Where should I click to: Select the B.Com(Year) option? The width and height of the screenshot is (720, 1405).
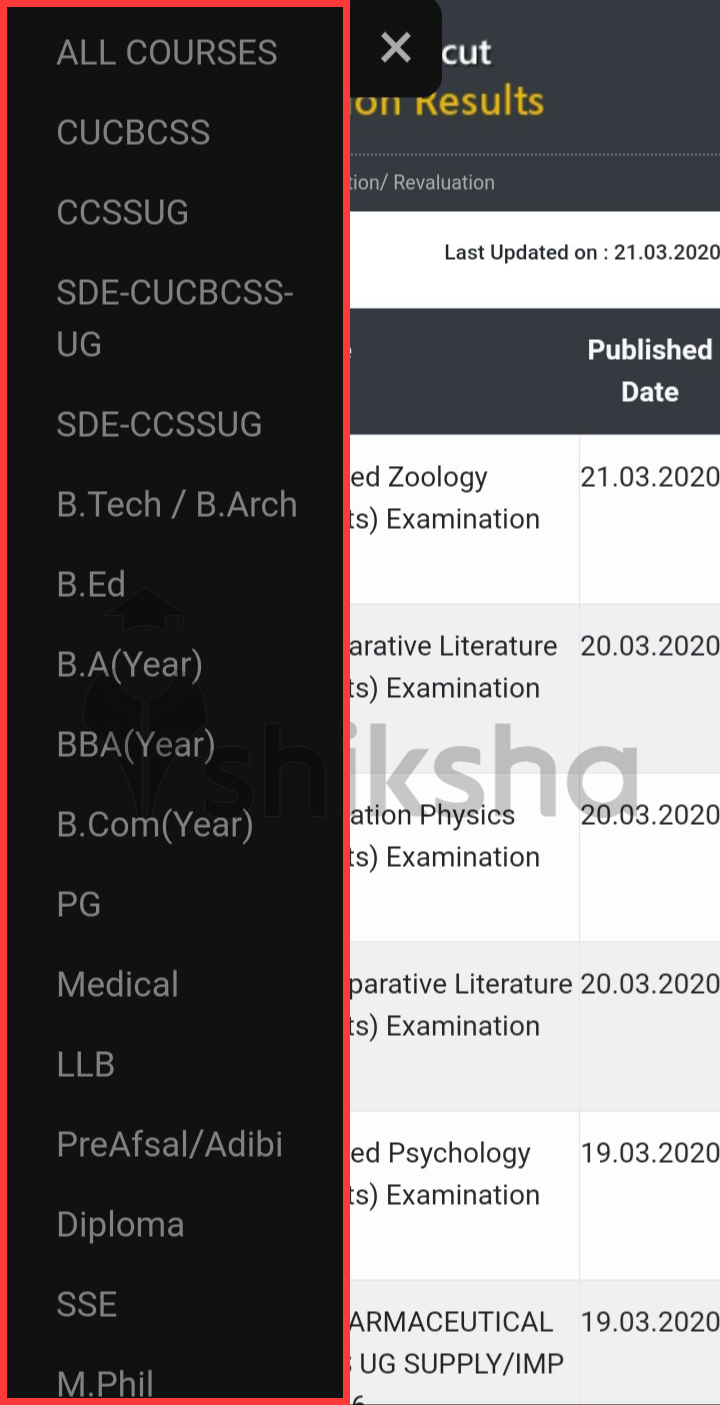[154, 824]
